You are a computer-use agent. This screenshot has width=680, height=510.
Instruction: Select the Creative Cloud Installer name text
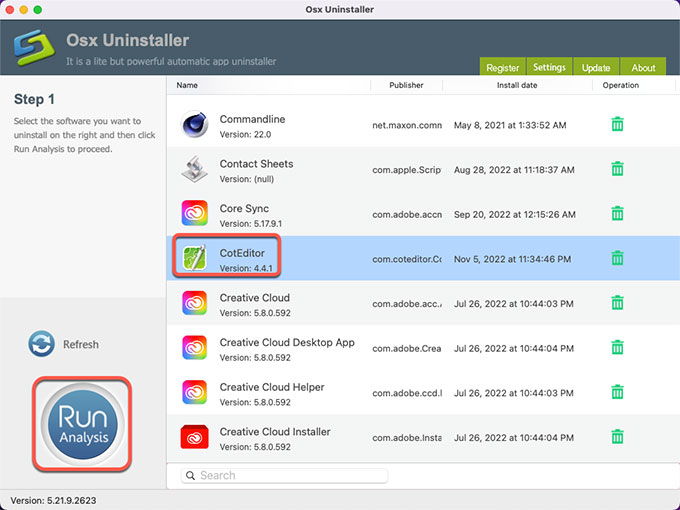tap(275, 432)
